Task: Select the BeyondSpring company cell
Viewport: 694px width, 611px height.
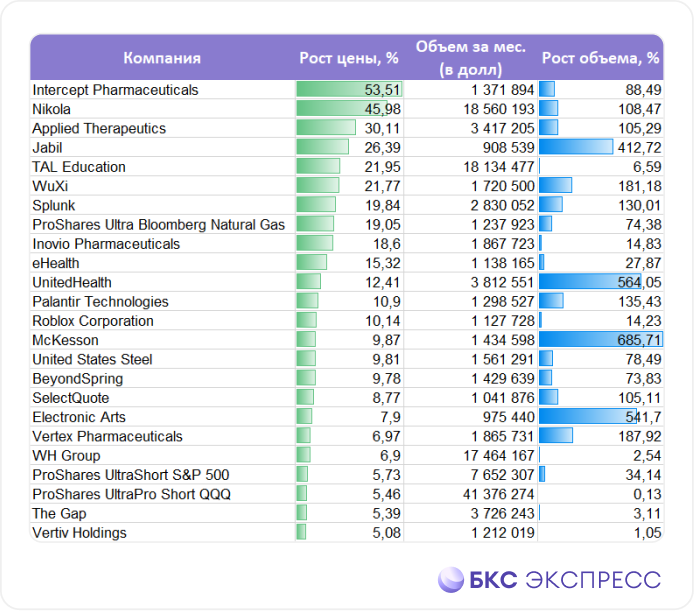Action: [162, 379]
